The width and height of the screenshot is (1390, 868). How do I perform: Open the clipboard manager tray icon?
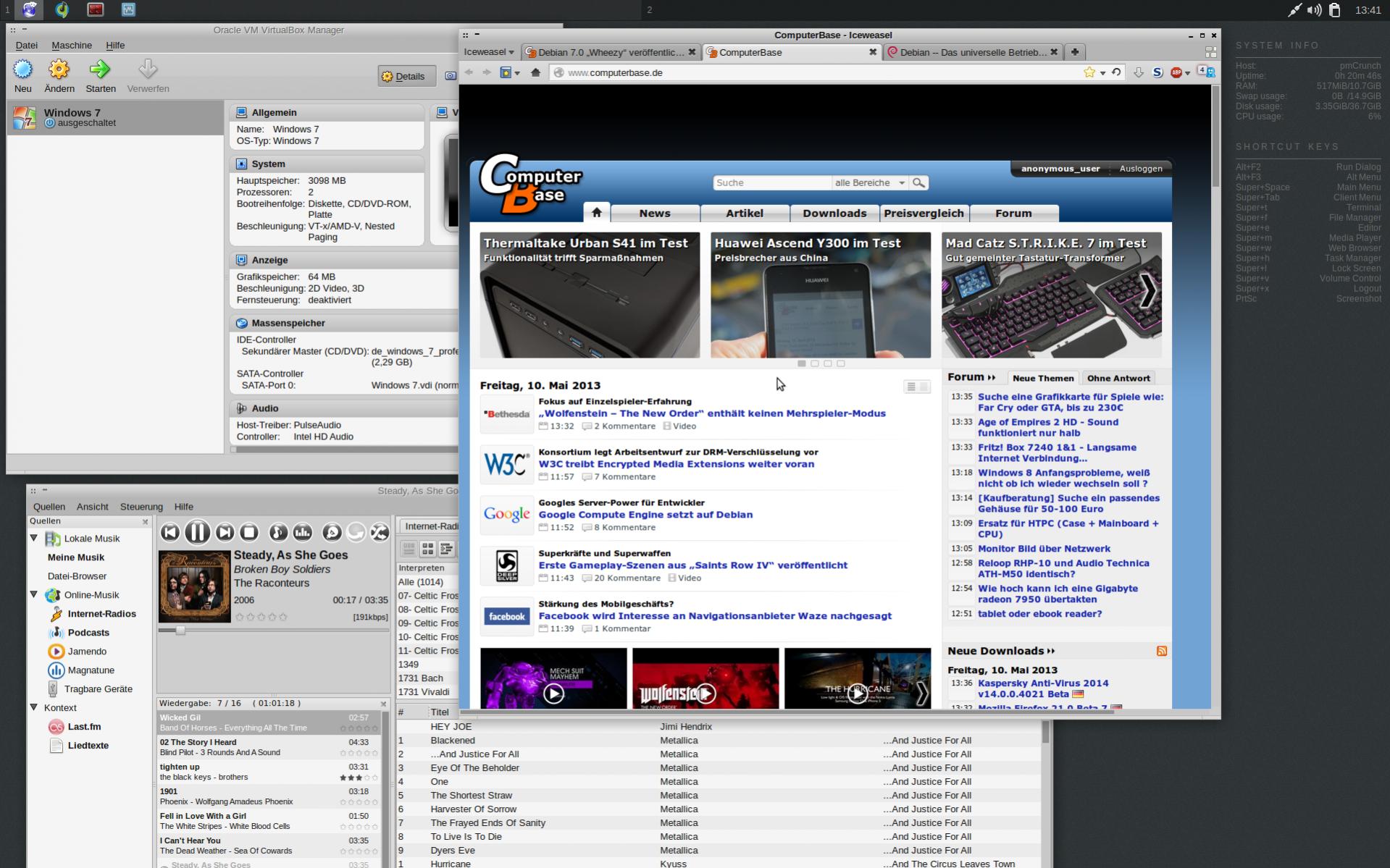(x=1335, y=10)
